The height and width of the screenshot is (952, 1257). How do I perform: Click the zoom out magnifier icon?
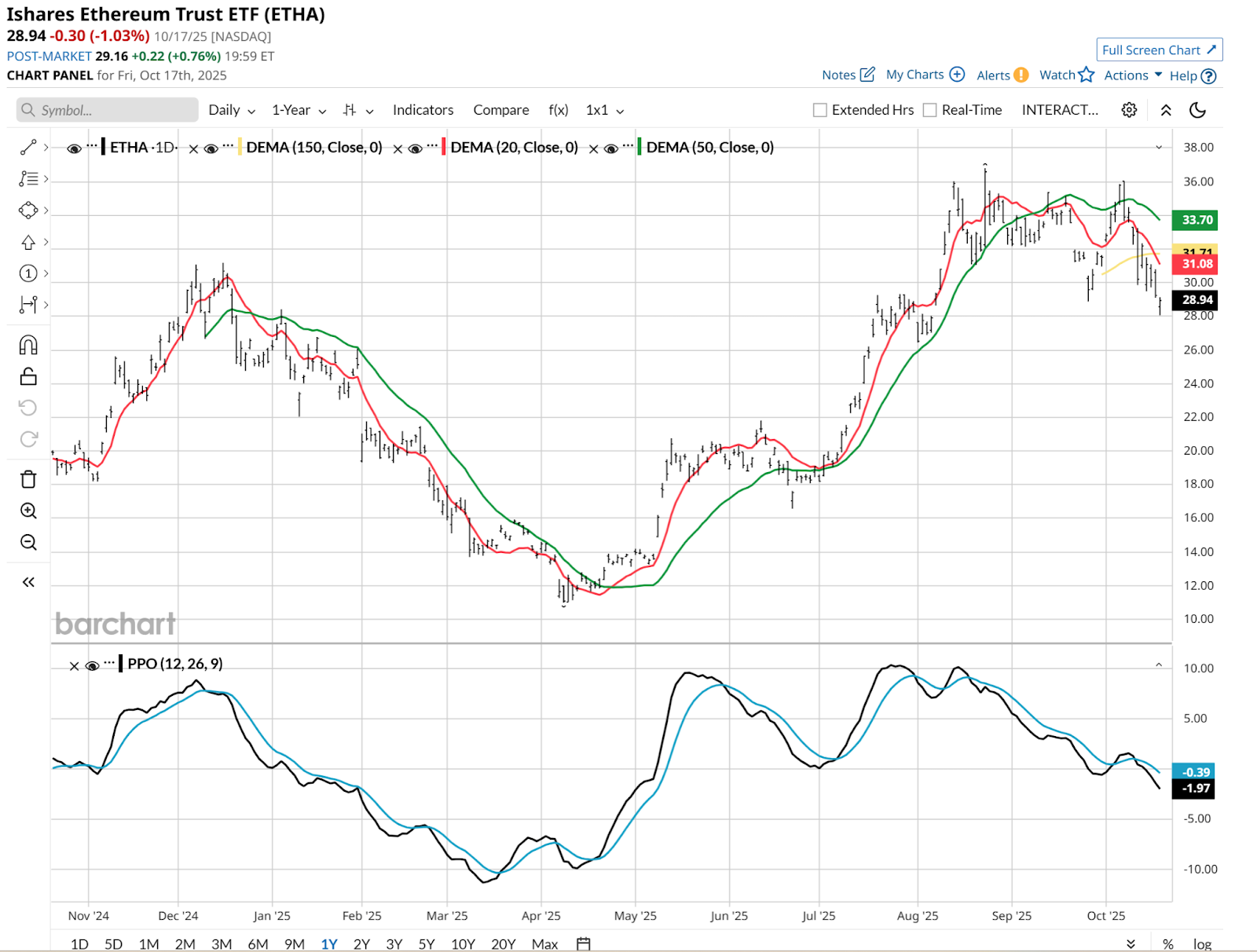coord(28,542)
